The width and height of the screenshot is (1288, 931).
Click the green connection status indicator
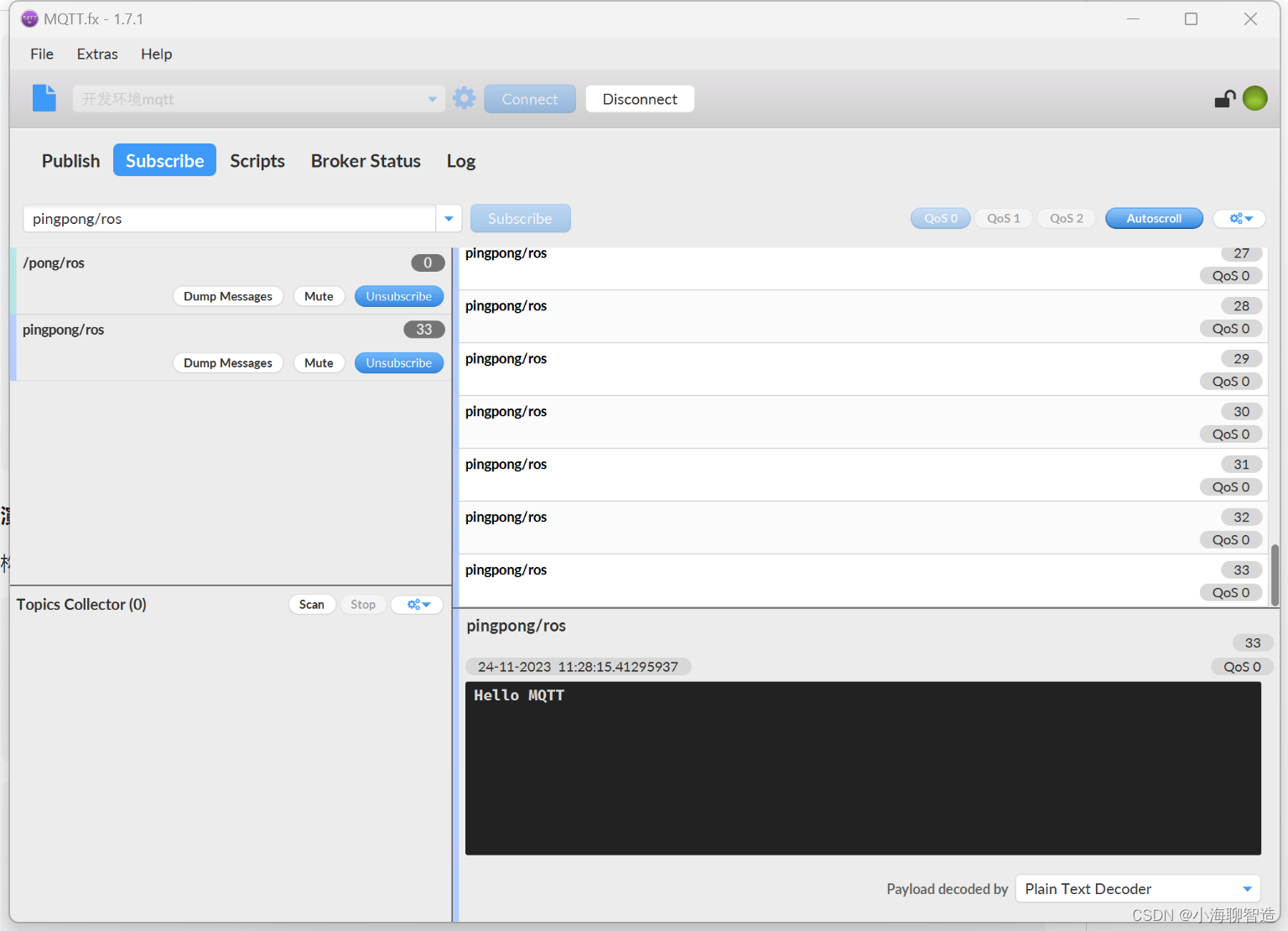[1254, 97]
